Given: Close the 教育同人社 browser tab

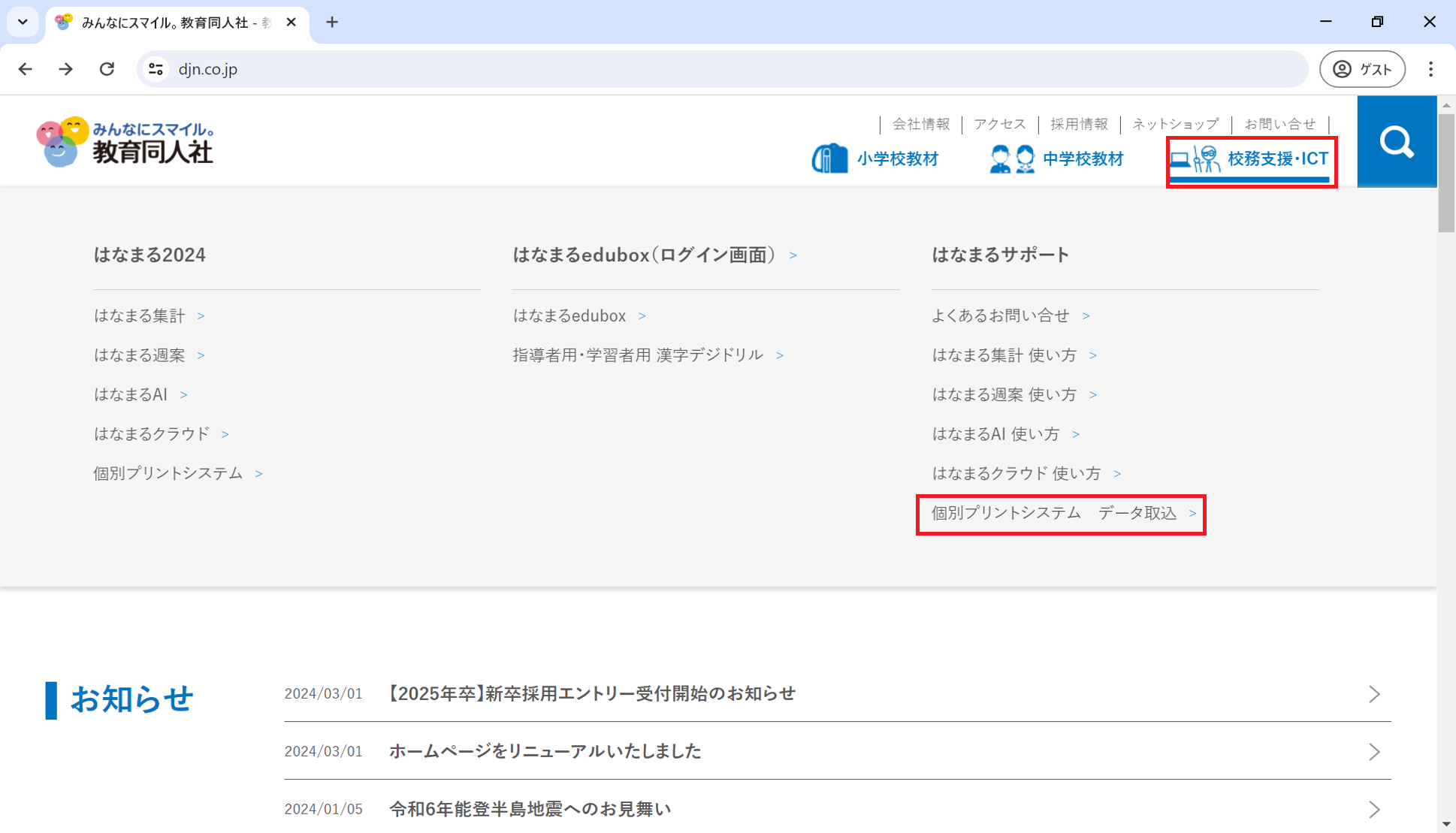Looking at the screenshot, I should [x=292, y=23].
